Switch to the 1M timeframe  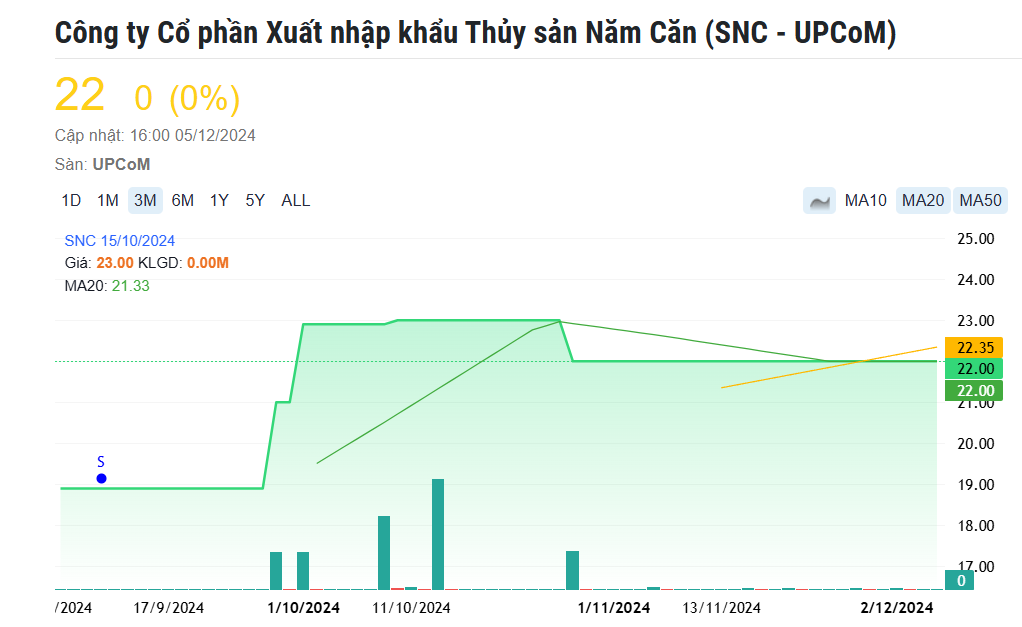pyautogui.click(x=108, y=200)
